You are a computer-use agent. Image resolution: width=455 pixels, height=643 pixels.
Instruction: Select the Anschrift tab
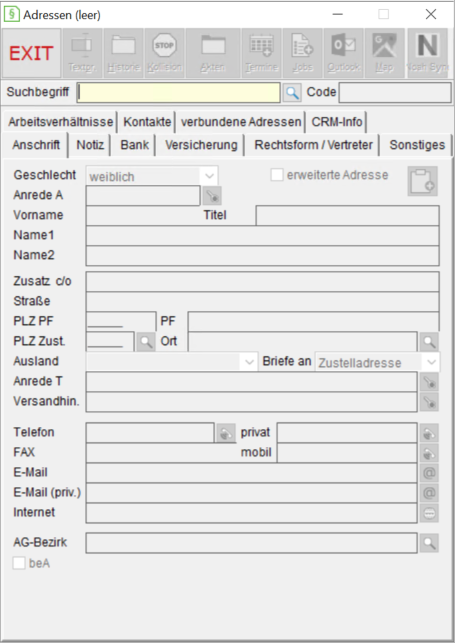coord(36,145)
